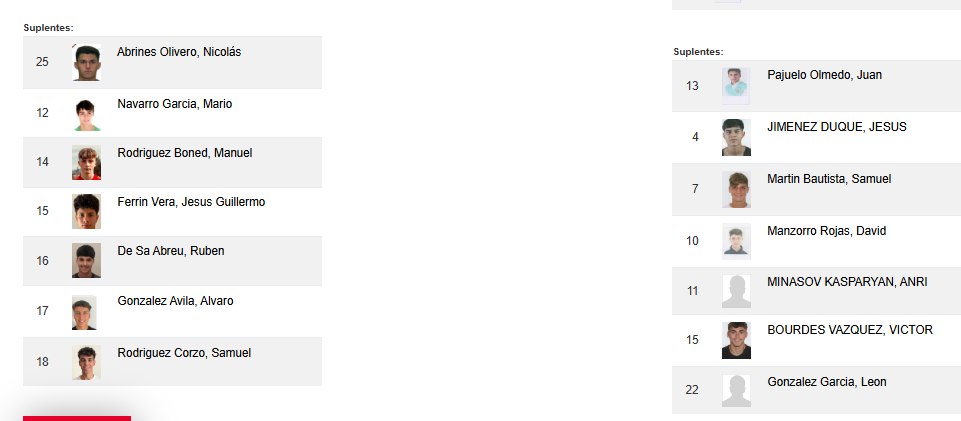Image resolution: width=961 pixels, height=421 pixels.
Task: Click Martin Bautista, Samuel photo thumbnail
Action: pyautogui.click(x=736, y=189)
